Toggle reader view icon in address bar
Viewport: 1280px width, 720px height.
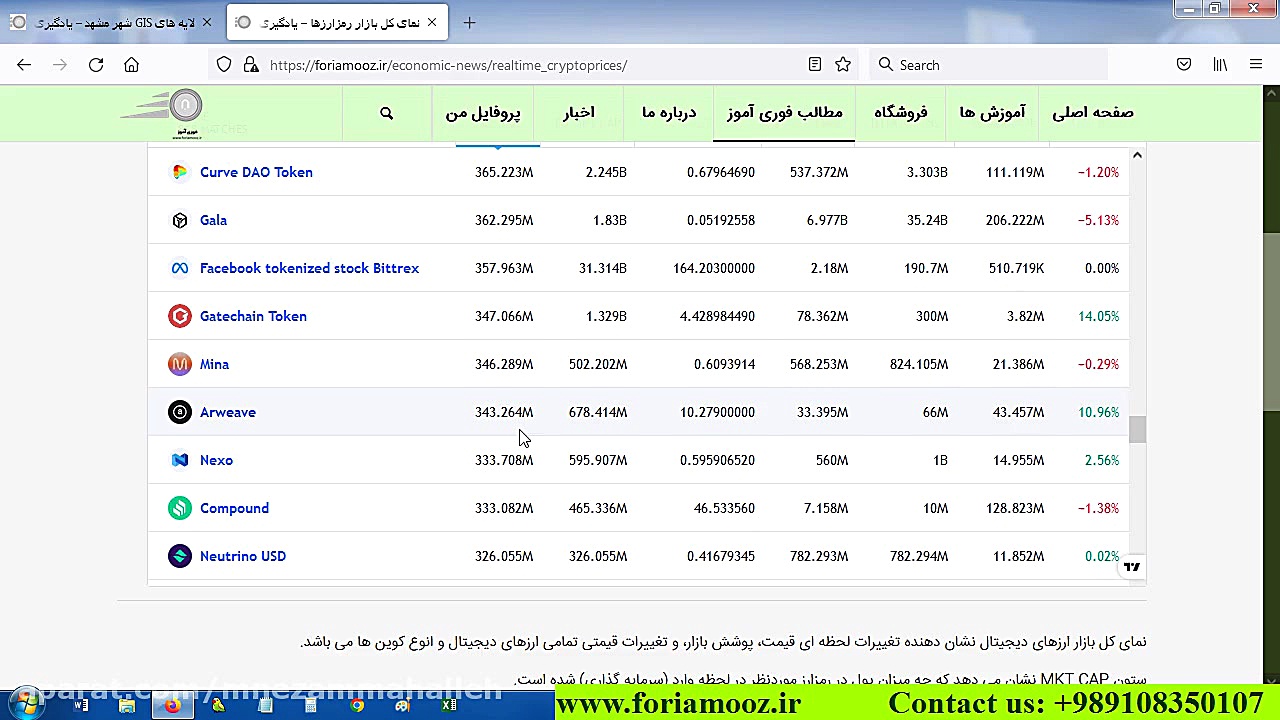[x=815, y=65]
